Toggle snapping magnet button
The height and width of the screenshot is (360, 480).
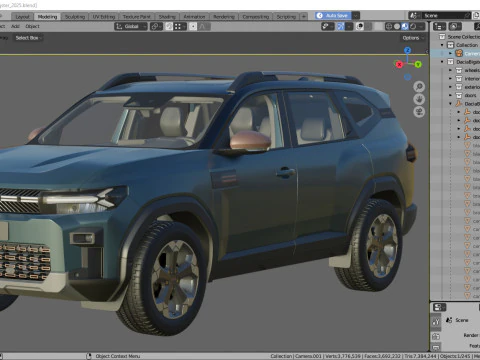[x=169, y=26]
